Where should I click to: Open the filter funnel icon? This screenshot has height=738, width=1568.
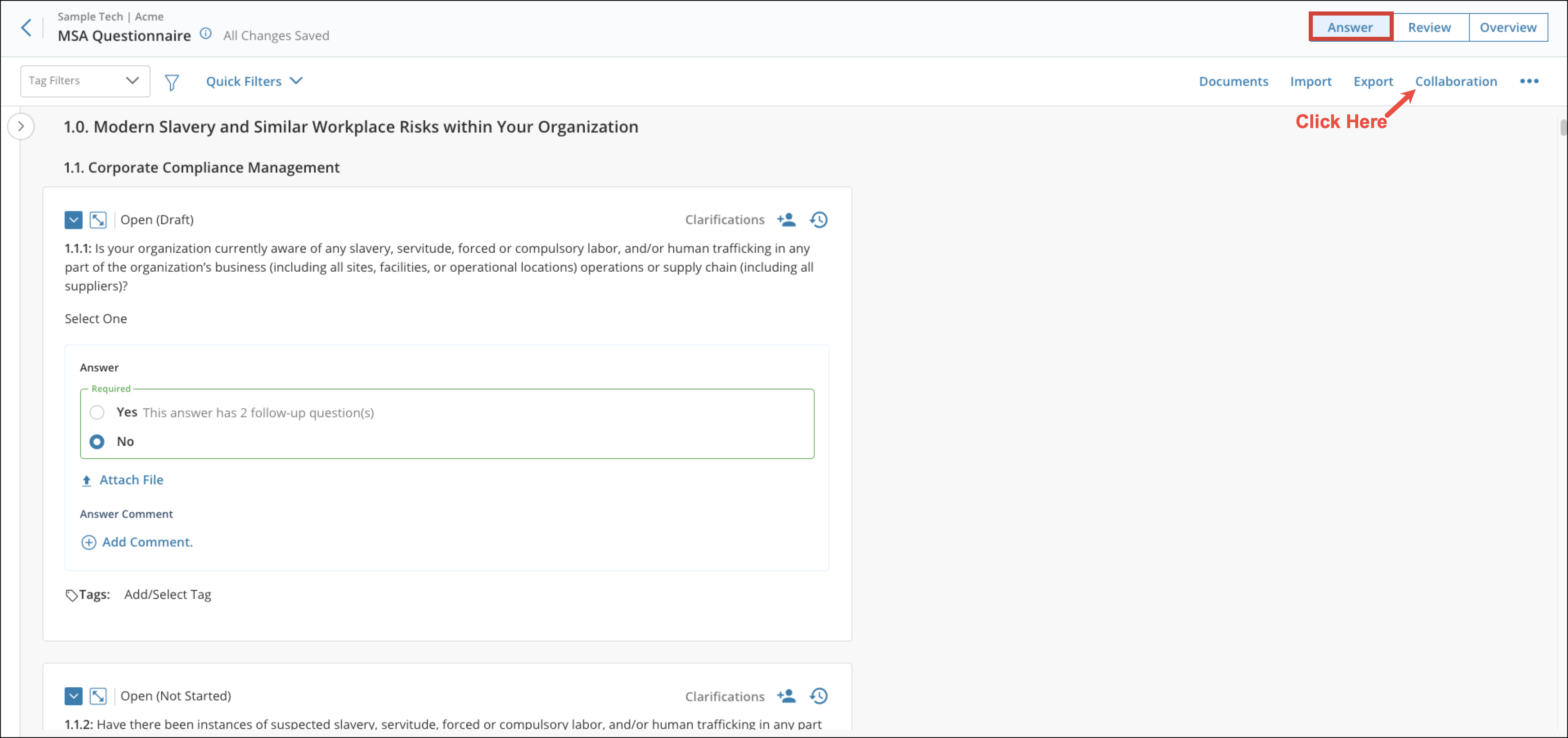tap(172, 81)
